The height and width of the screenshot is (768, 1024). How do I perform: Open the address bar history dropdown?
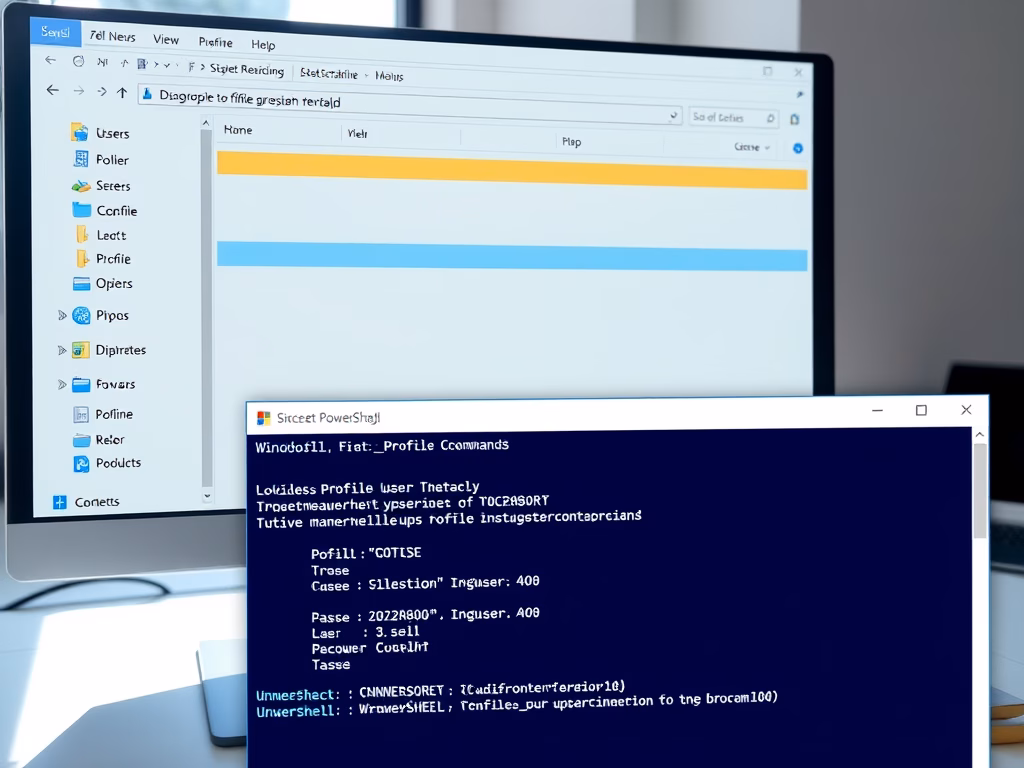click(x=674, y=117)
